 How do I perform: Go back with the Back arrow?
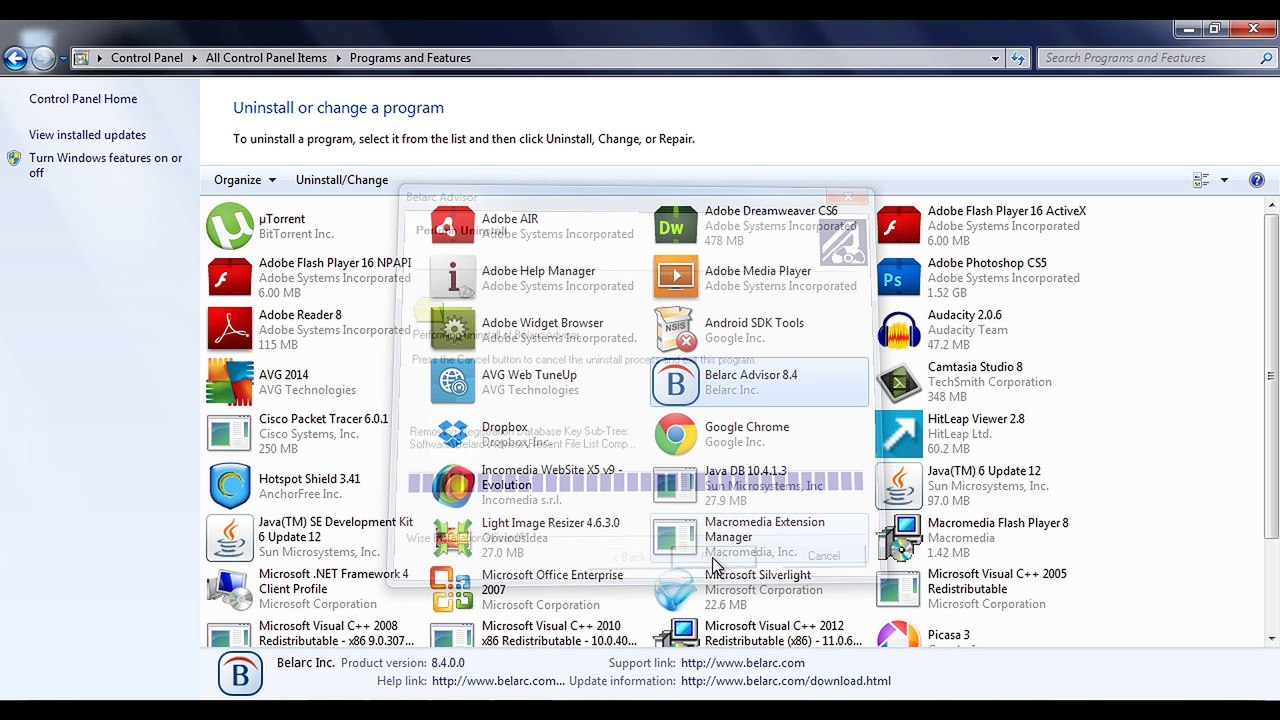pos(15,58)
